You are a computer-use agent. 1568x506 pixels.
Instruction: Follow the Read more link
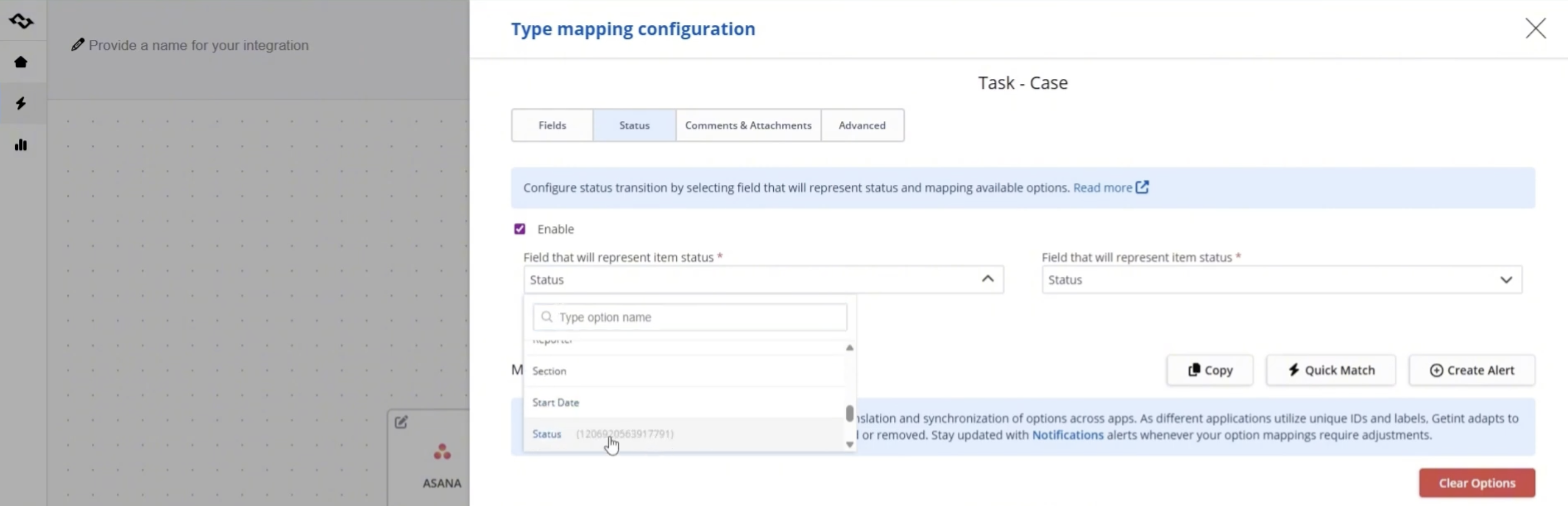1102,187
